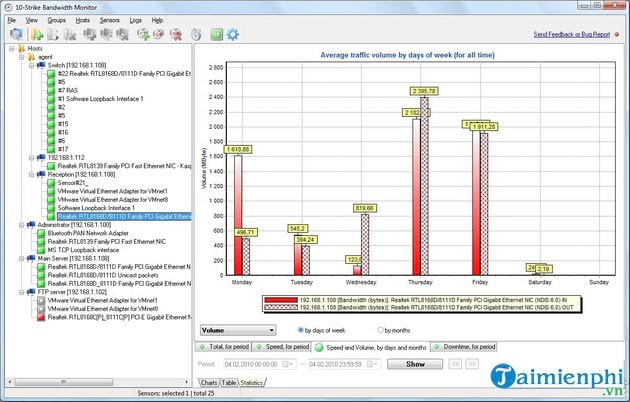Click Send Feedback or Bug Report link

coord(571,35)
